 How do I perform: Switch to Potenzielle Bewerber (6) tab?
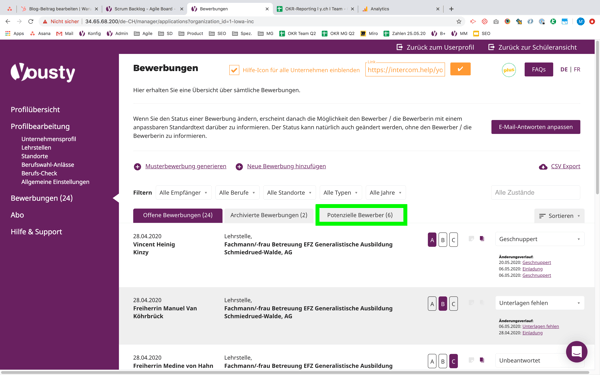(360, 215)
